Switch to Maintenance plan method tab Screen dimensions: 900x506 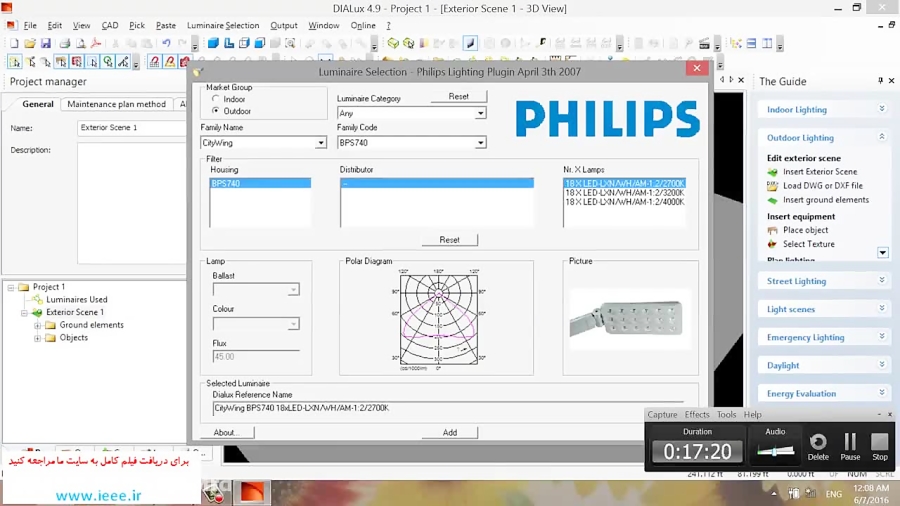(x=117, y=104)
